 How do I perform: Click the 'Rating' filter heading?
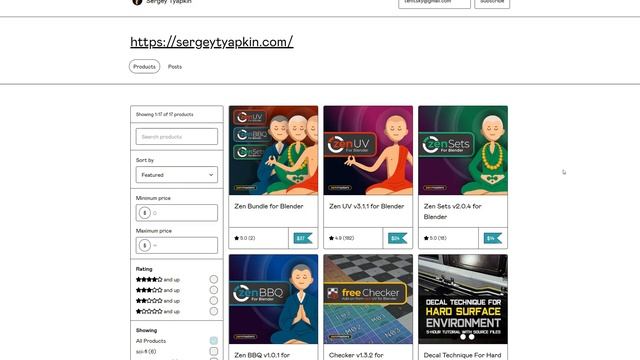[144, 269]
